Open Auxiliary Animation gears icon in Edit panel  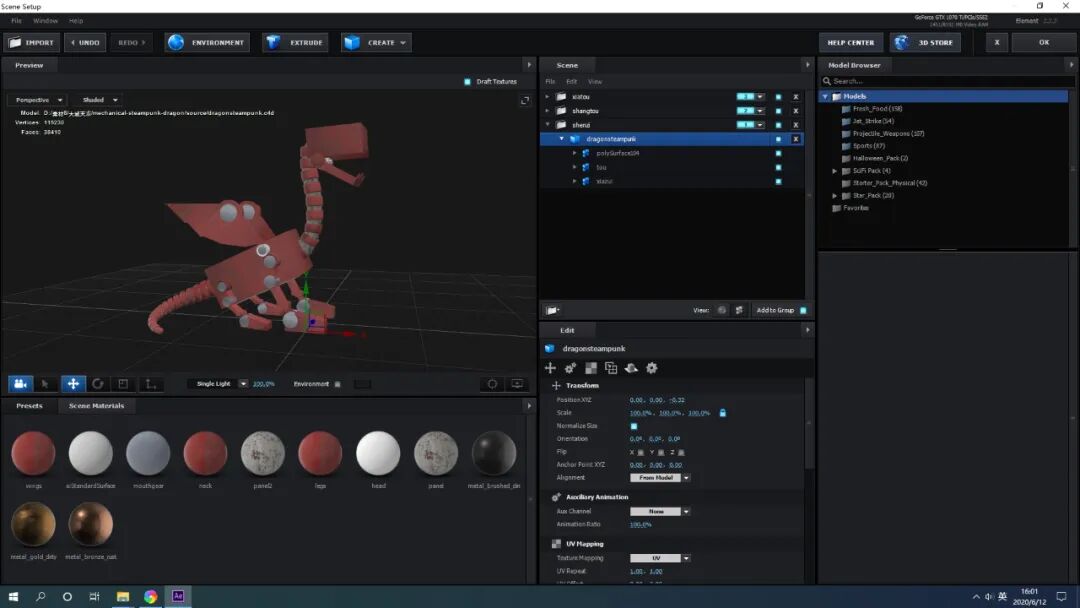coord(570,368)
